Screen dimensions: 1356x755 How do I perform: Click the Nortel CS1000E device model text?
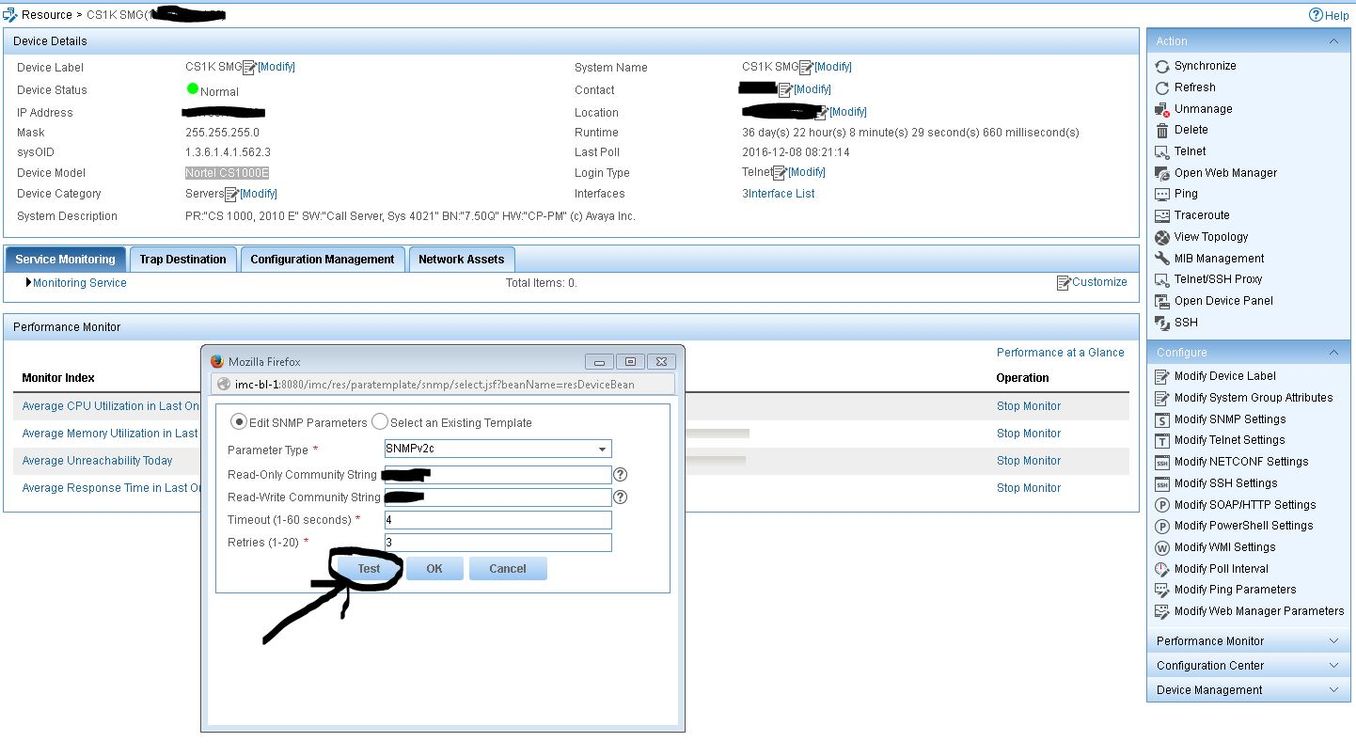227,173
